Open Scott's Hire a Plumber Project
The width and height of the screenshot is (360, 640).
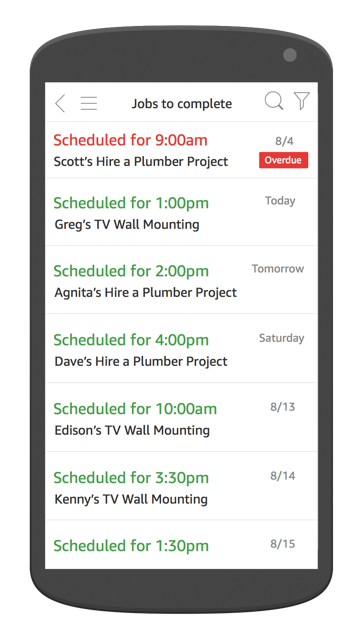point(181,150)
